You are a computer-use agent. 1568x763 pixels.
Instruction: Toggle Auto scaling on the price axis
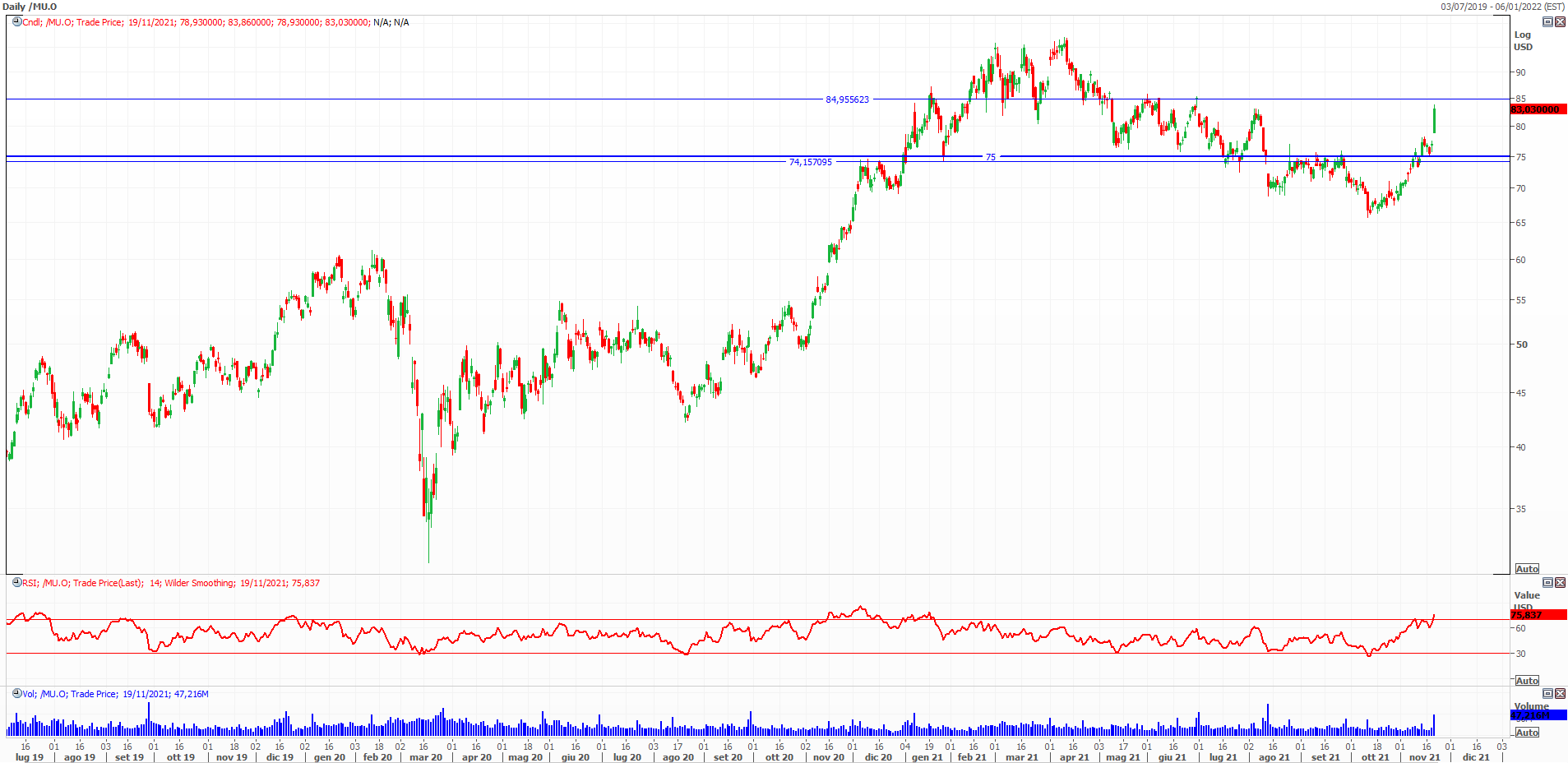click(1527, 569)
